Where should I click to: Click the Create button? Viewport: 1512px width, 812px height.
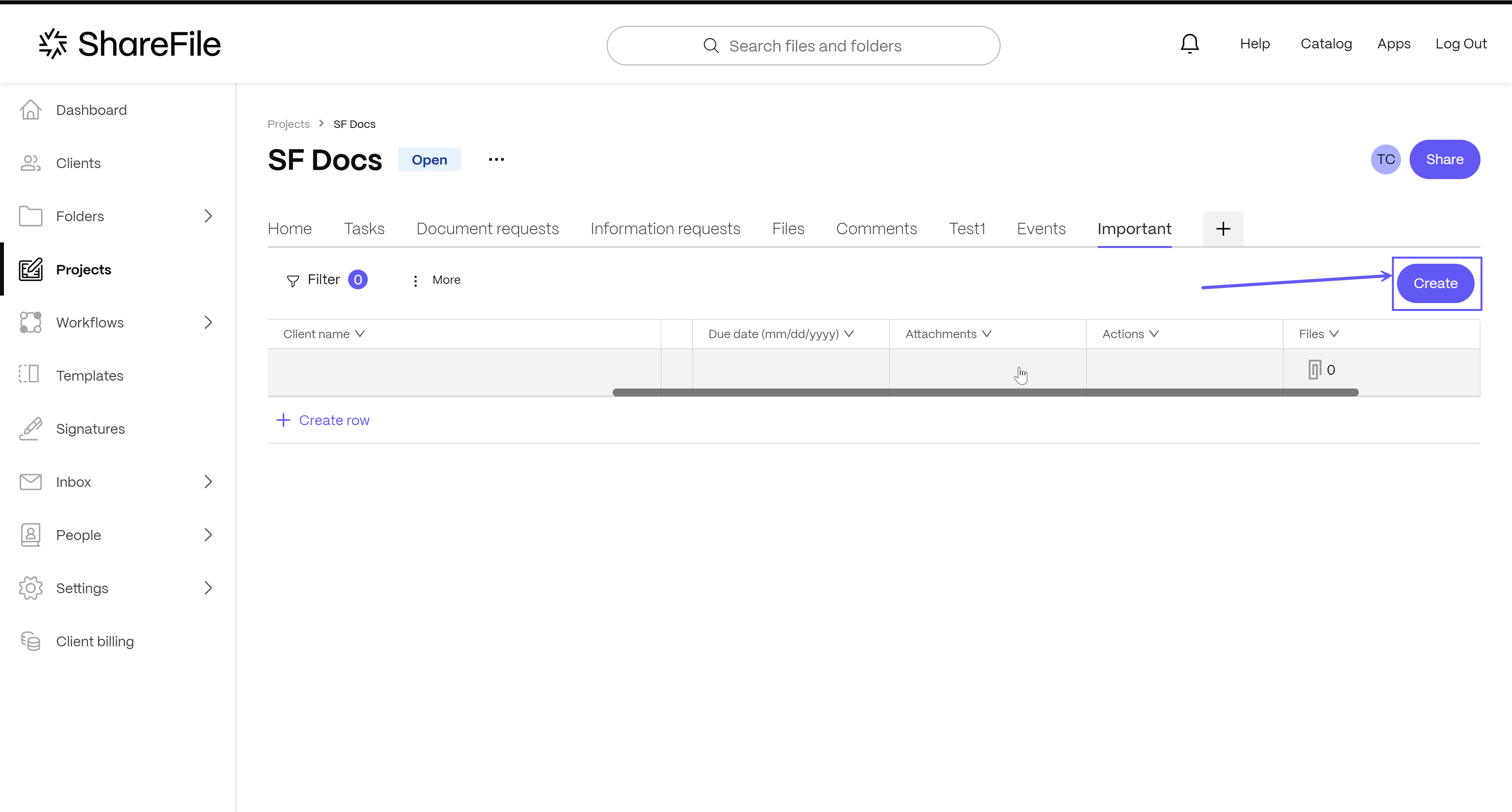pos(1436,283)
